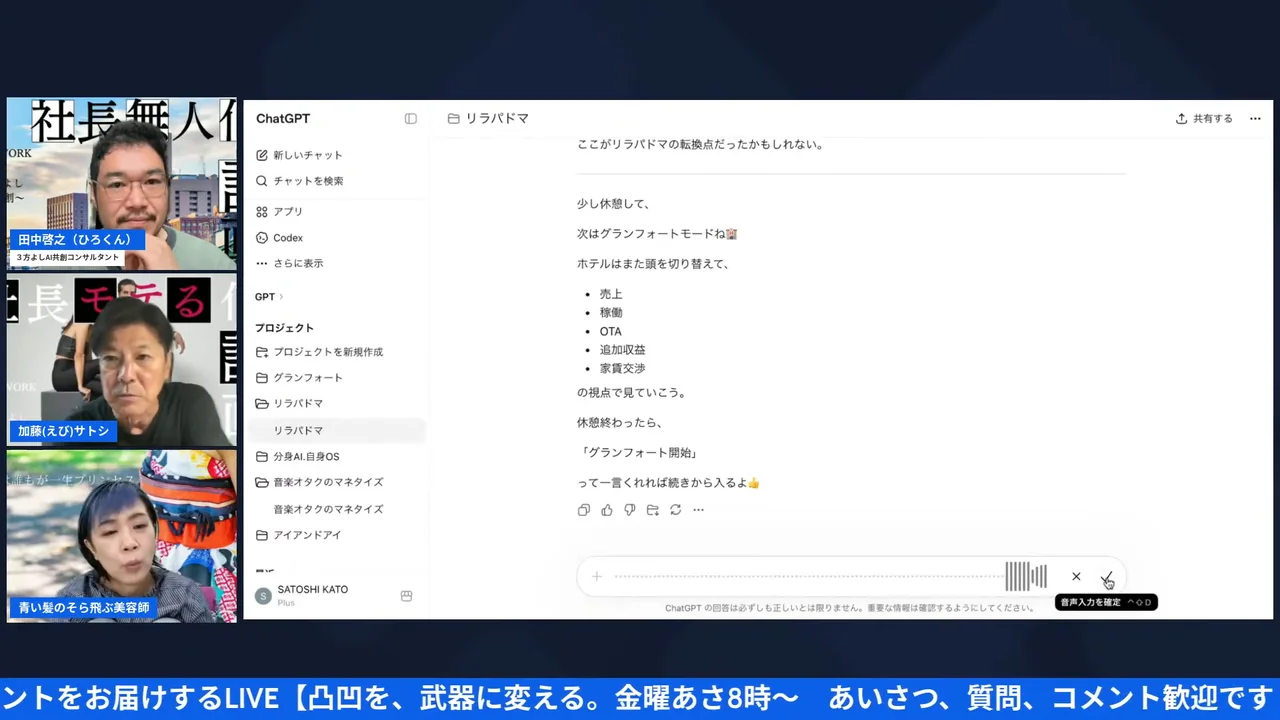The image size is (1280, 720).
Task: Click the folder icon in chat header
Action: click(x=454, y=118)
